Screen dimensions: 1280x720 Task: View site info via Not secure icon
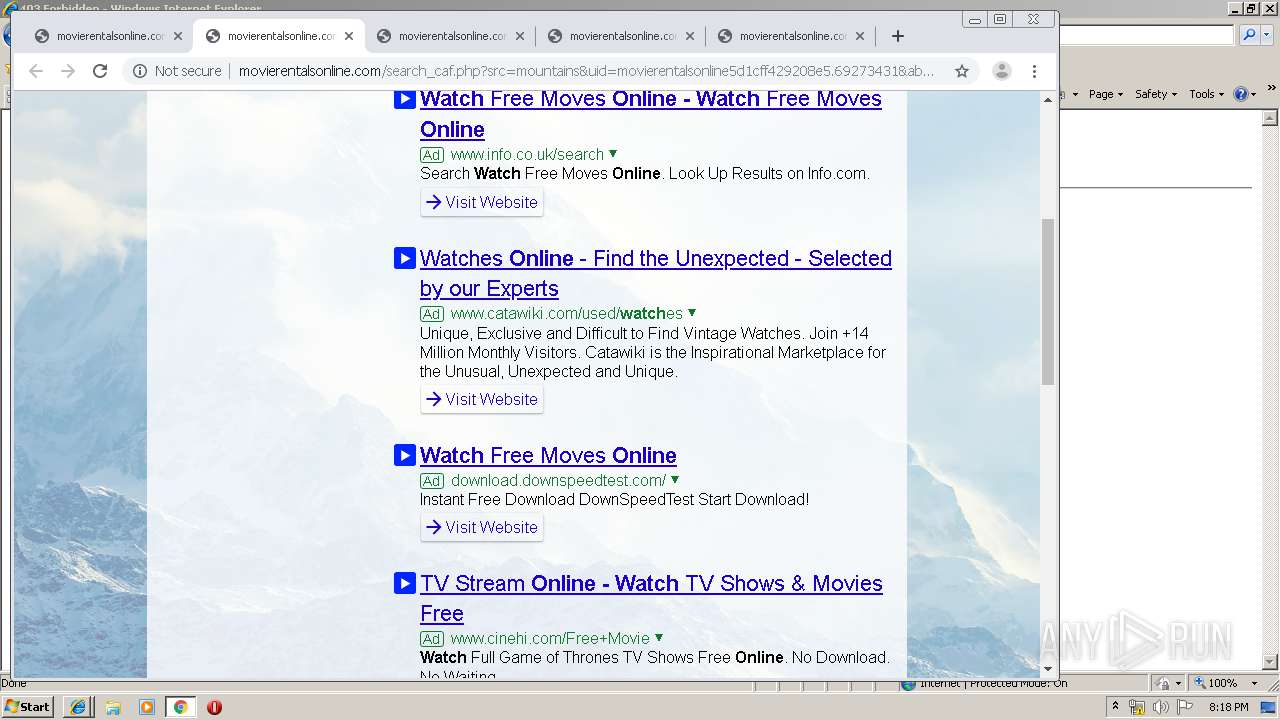tap(140, 71)
